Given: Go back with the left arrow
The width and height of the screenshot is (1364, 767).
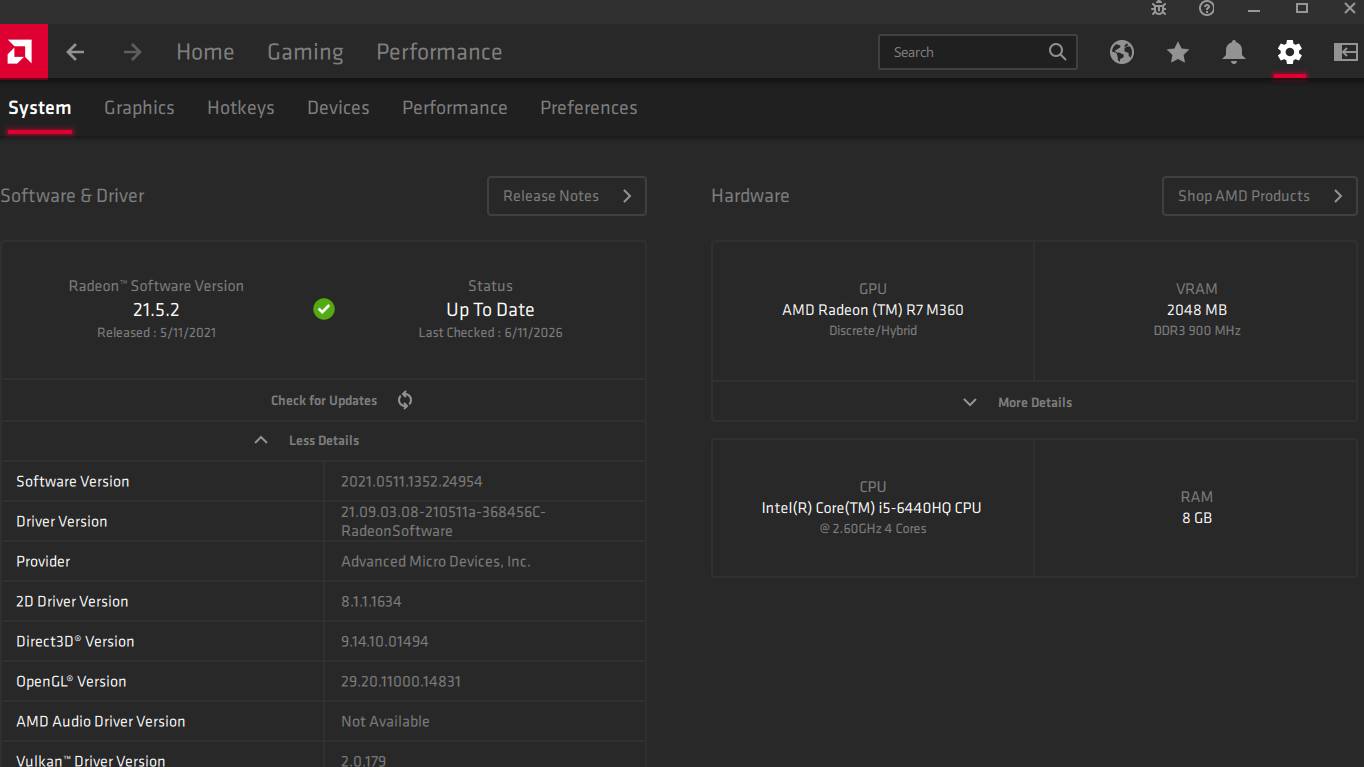Looking at the screenshot, I should click(75, 52).
